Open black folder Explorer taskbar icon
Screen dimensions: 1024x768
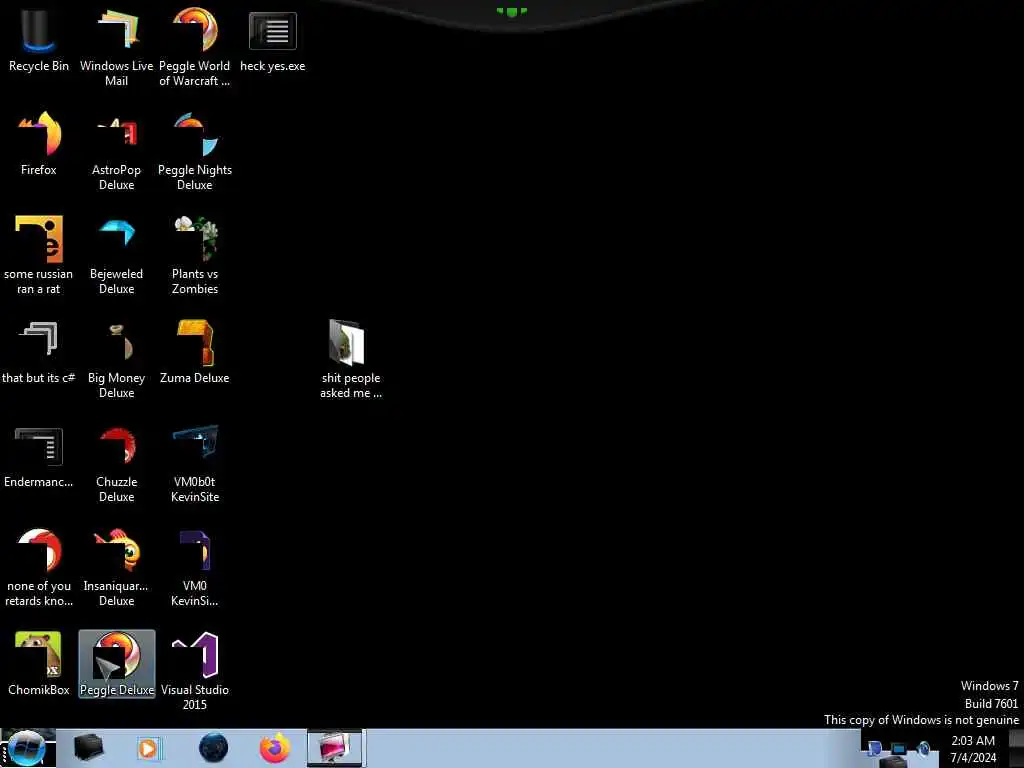pyautogui.click(x=88, y=748)
